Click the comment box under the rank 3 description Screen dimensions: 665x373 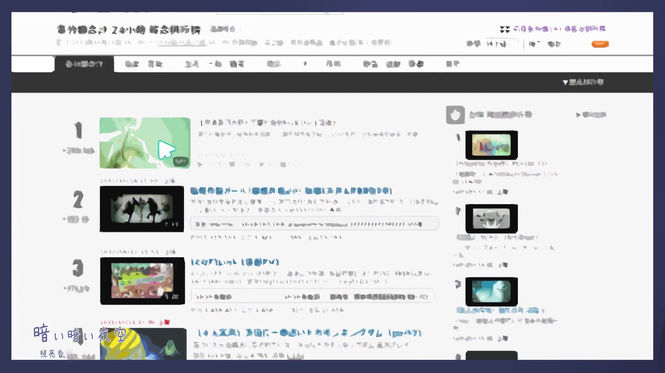(312, 297)
